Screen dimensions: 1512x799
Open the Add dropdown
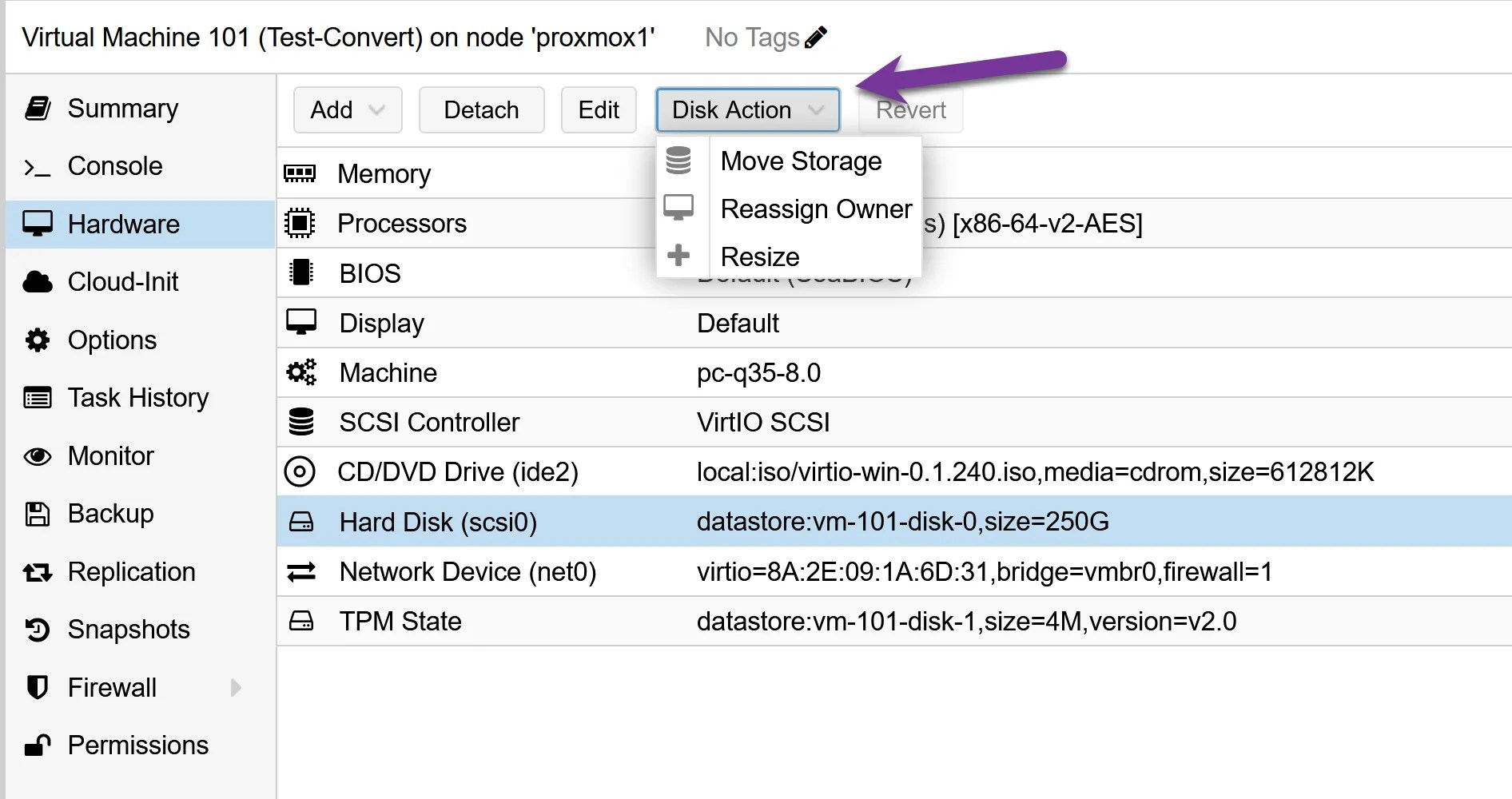tap(347, 109)
